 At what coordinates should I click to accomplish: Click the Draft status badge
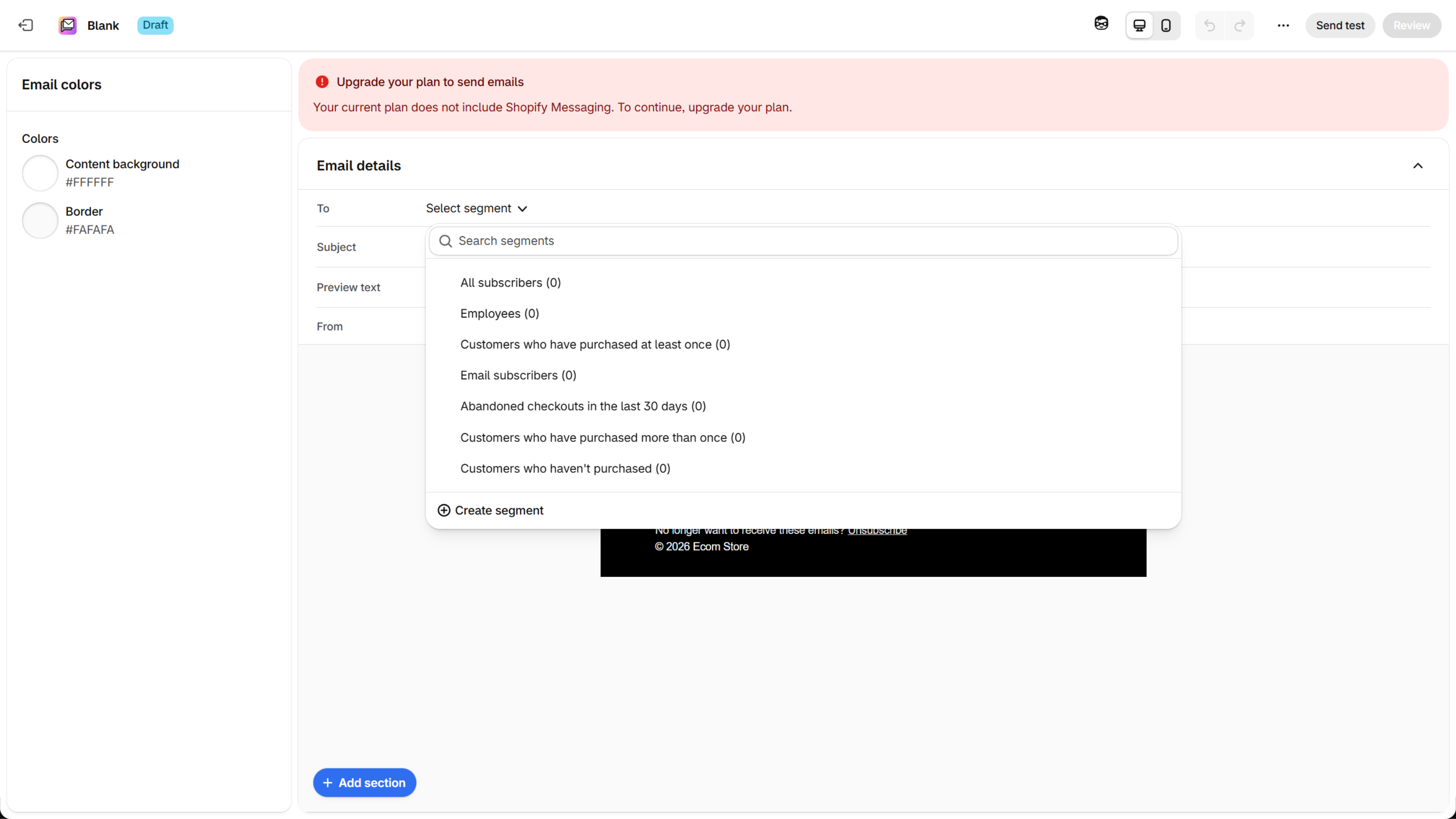point(155,25)
